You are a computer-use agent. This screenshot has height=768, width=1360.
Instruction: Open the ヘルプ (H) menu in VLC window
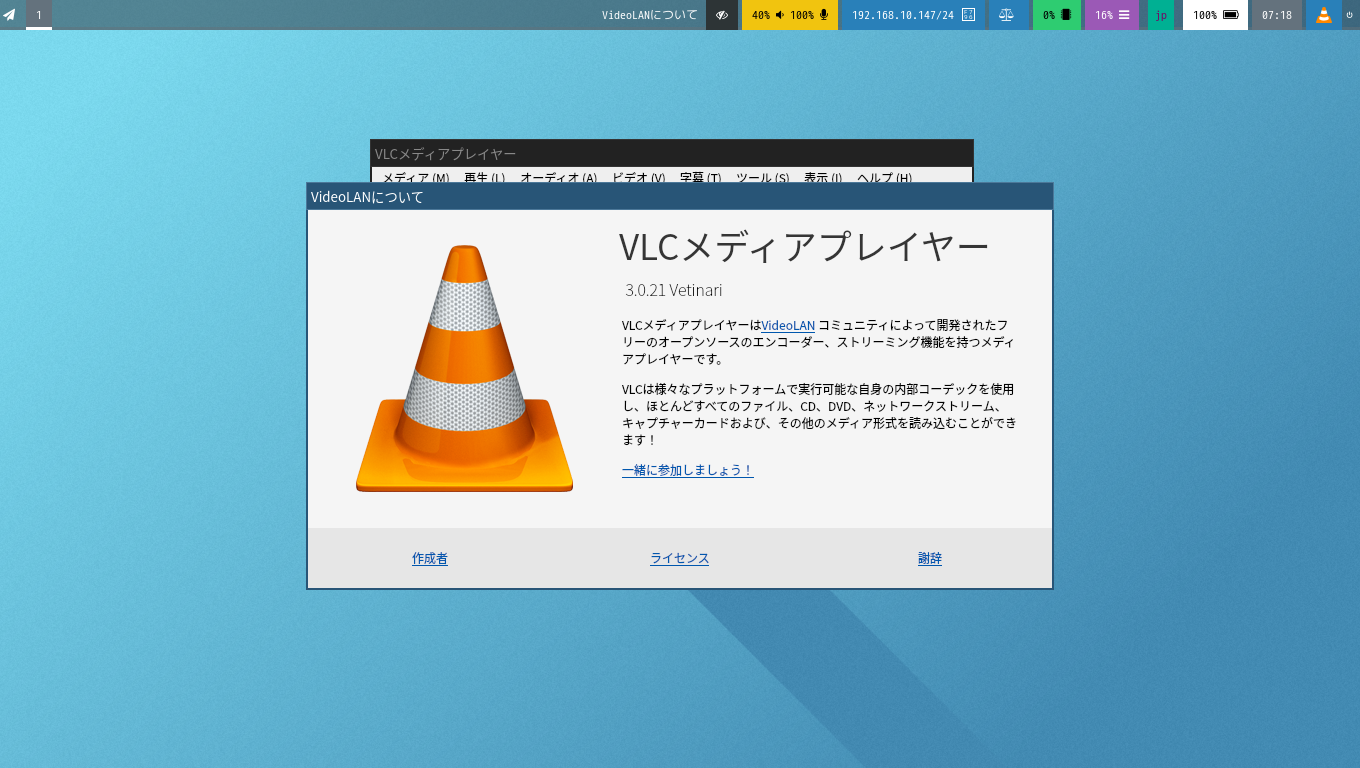(885, 177)
